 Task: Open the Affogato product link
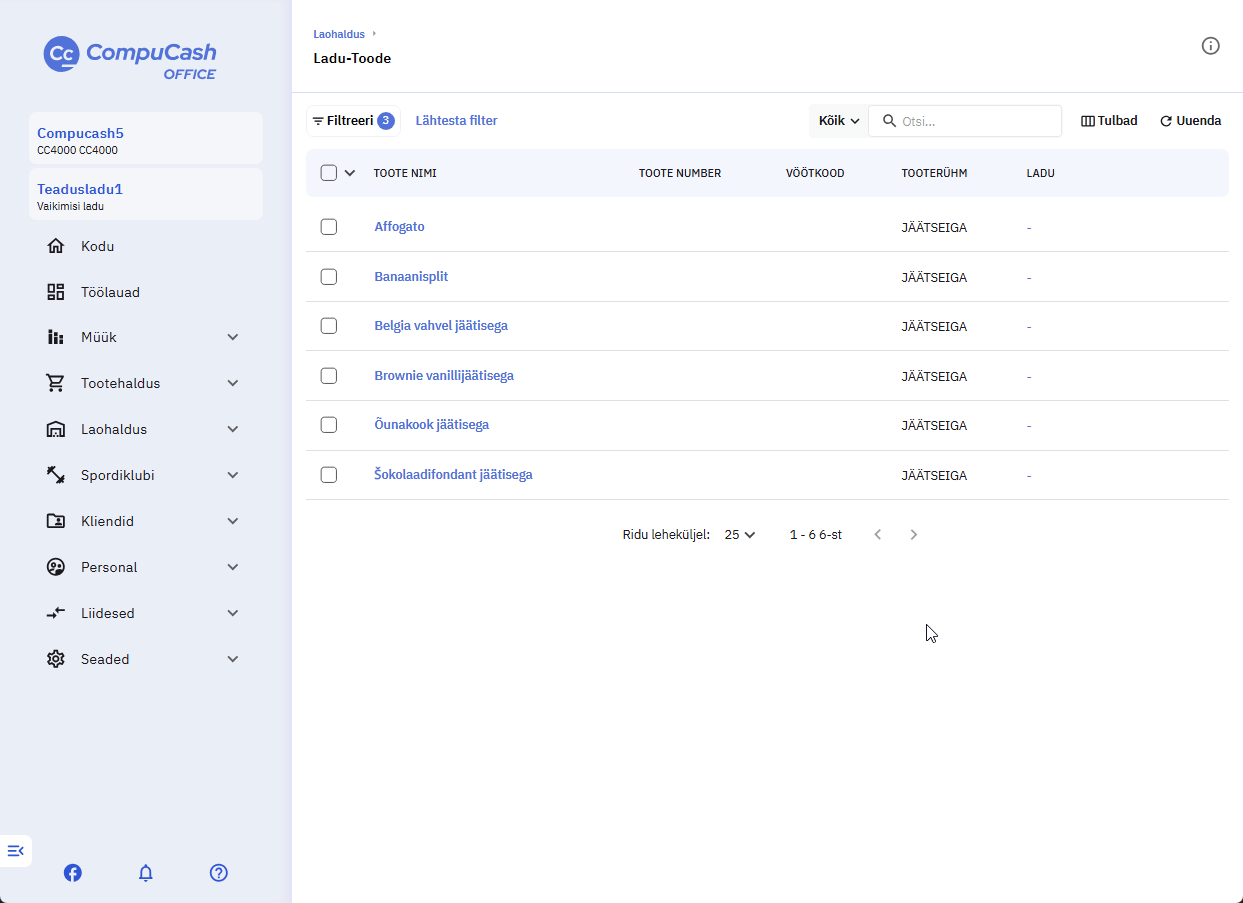coord(399,227)
